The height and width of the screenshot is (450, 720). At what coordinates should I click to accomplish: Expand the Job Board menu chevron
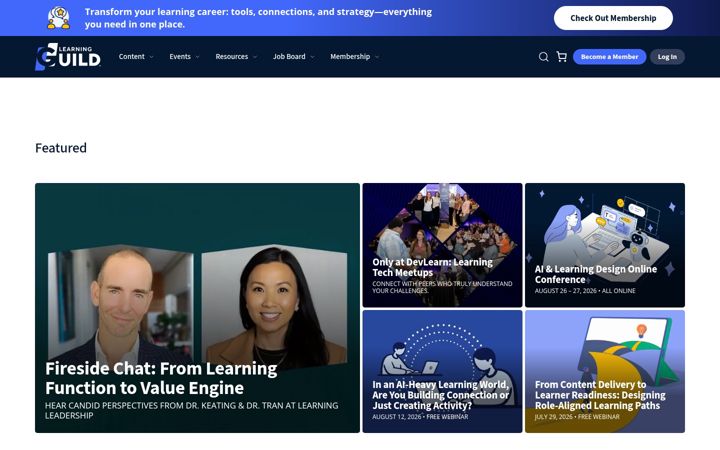312,57
